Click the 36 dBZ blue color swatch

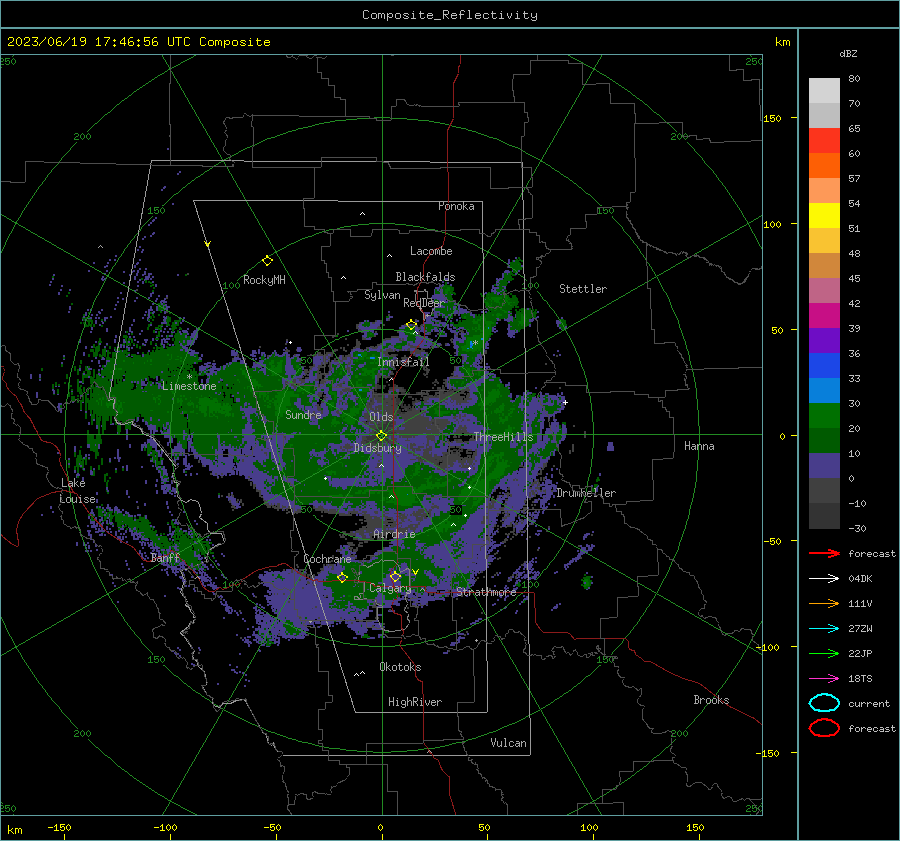pos(824,365)
